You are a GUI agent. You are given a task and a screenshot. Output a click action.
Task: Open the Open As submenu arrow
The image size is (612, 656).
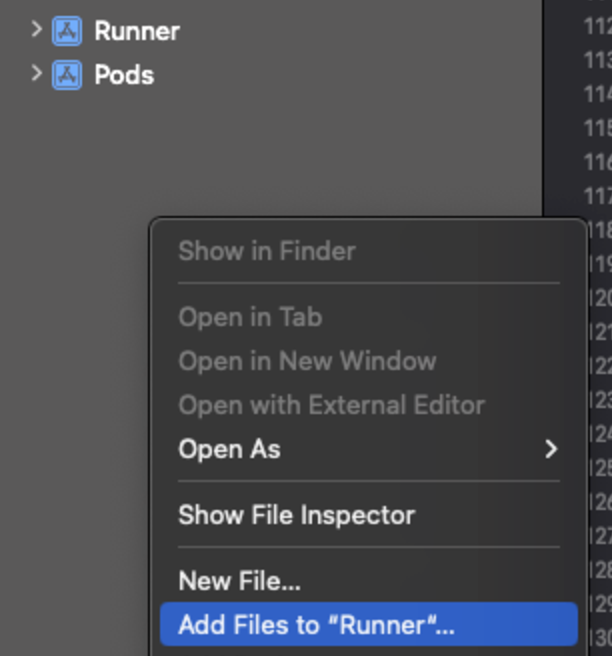(551, 449)
